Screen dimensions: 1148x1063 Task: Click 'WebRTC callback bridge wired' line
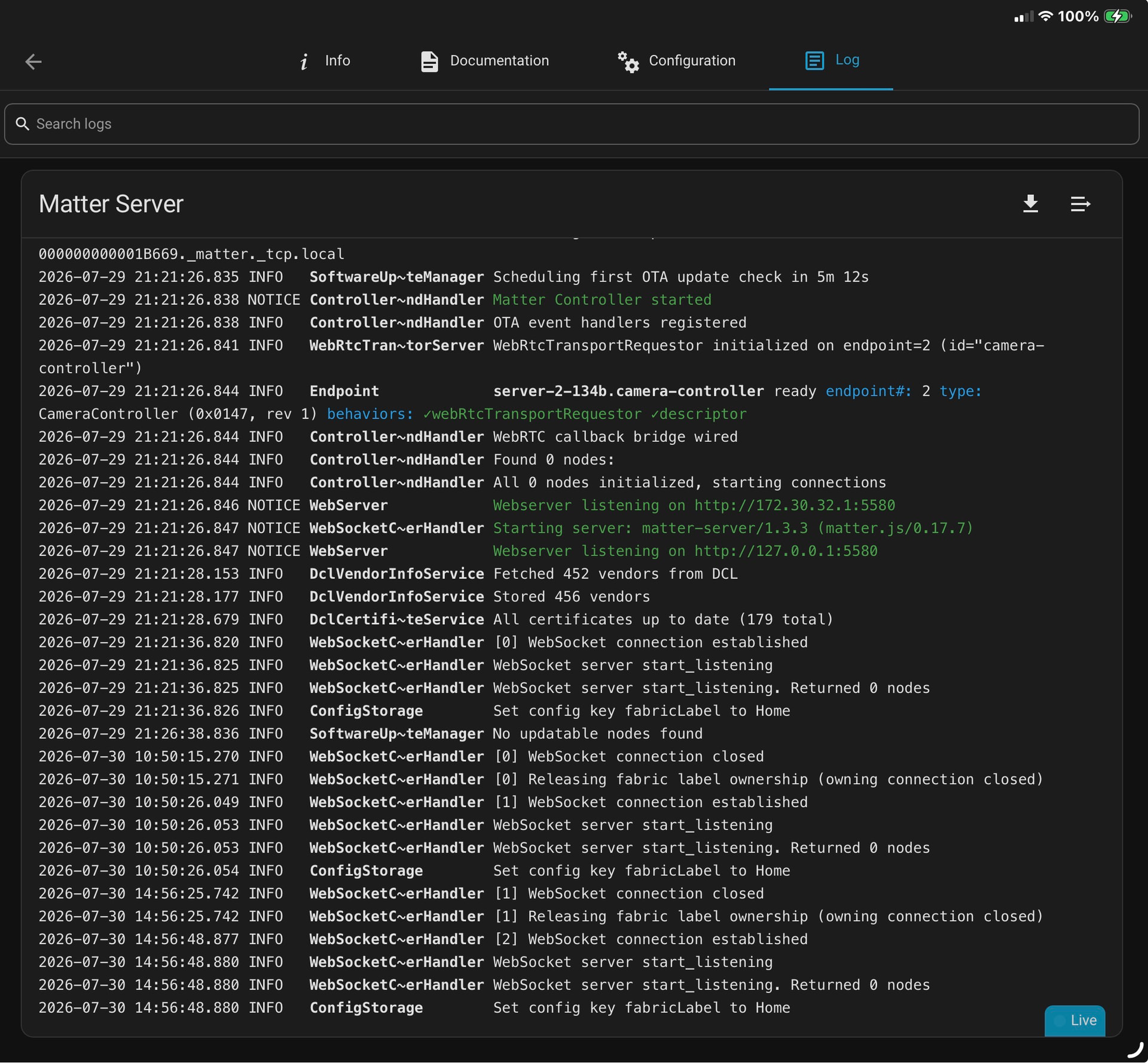click(x=615, y=436)
